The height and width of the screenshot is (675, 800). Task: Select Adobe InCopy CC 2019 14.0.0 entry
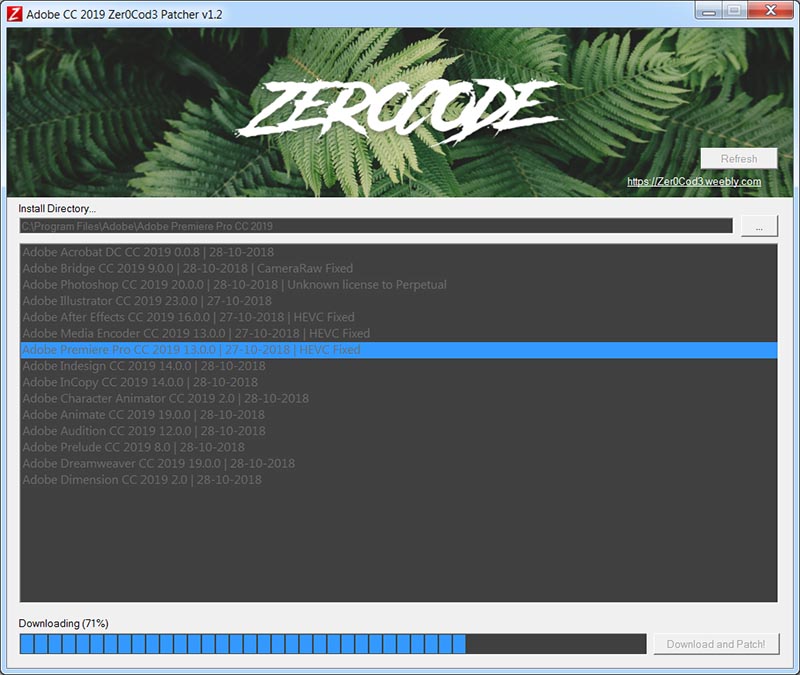pos(398,383)
